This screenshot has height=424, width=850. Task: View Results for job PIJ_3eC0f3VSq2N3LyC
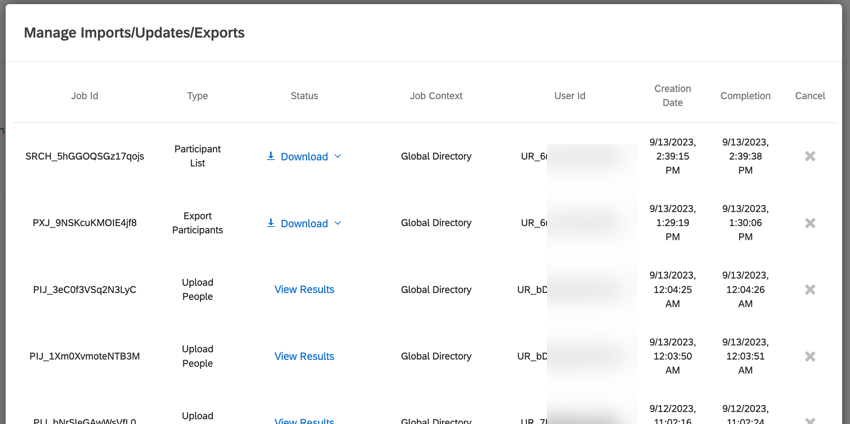click(304, 290)
